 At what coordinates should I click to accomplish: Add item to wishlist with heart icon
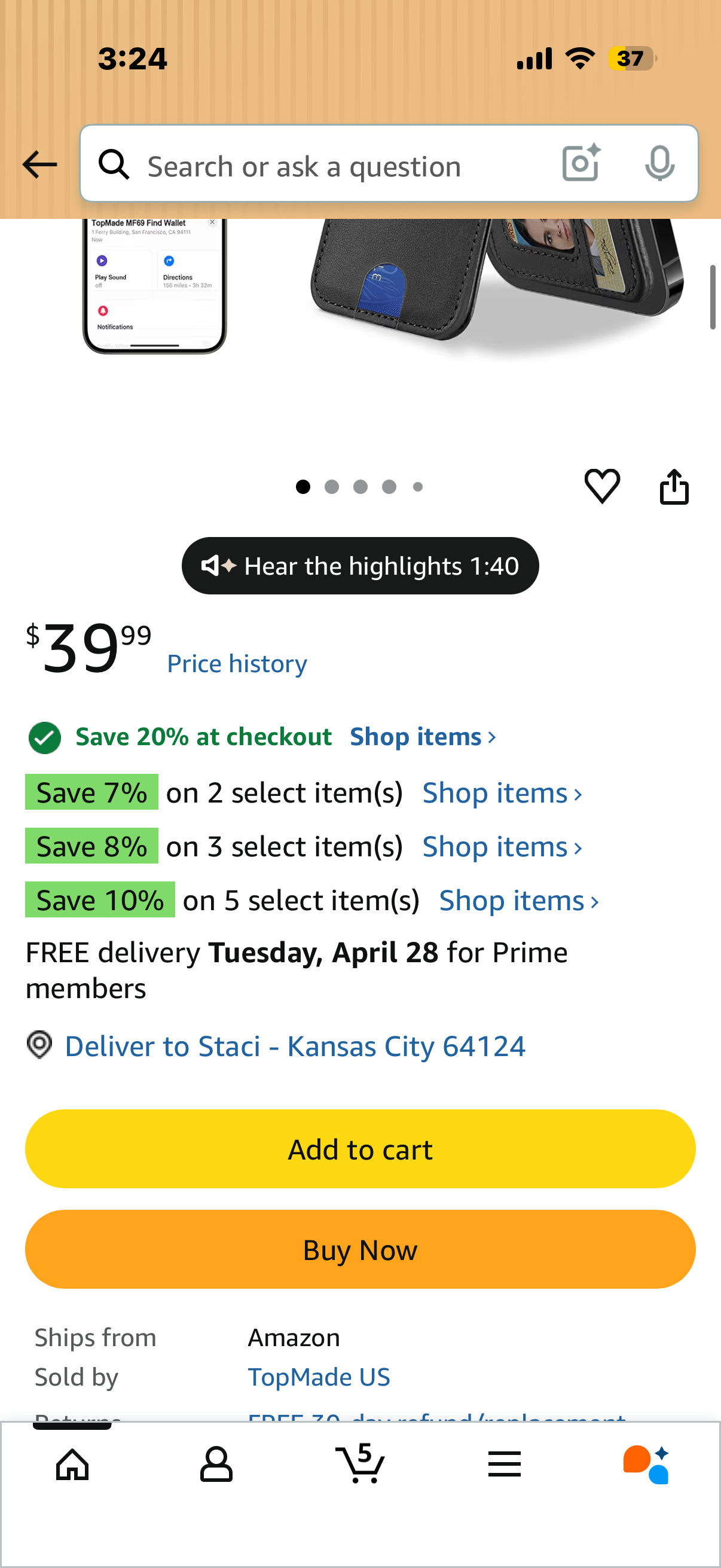pos(603,486)
